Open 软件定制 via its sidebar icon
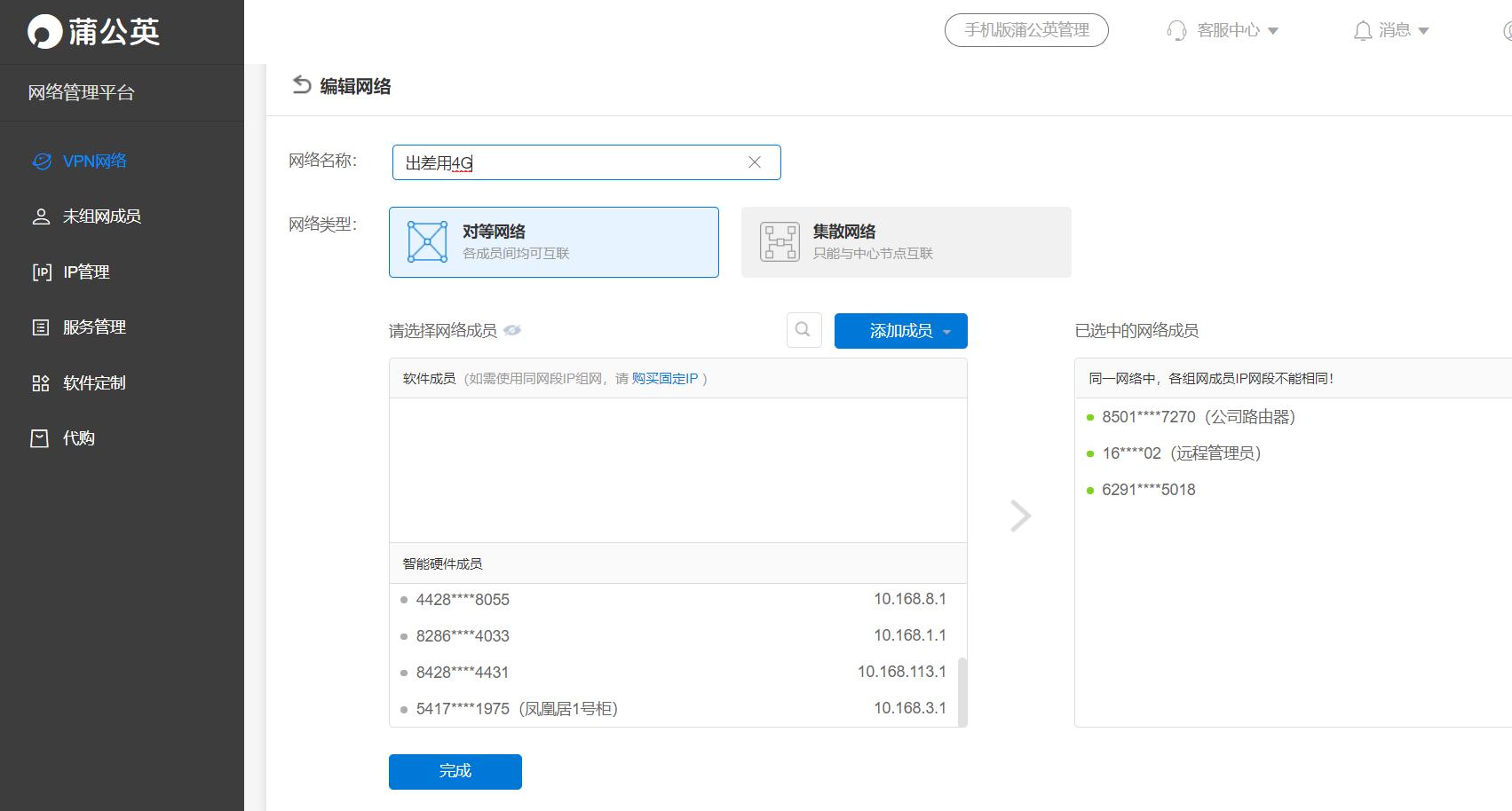This screenshot has height=811, width=1512. (x=41, y=382)
